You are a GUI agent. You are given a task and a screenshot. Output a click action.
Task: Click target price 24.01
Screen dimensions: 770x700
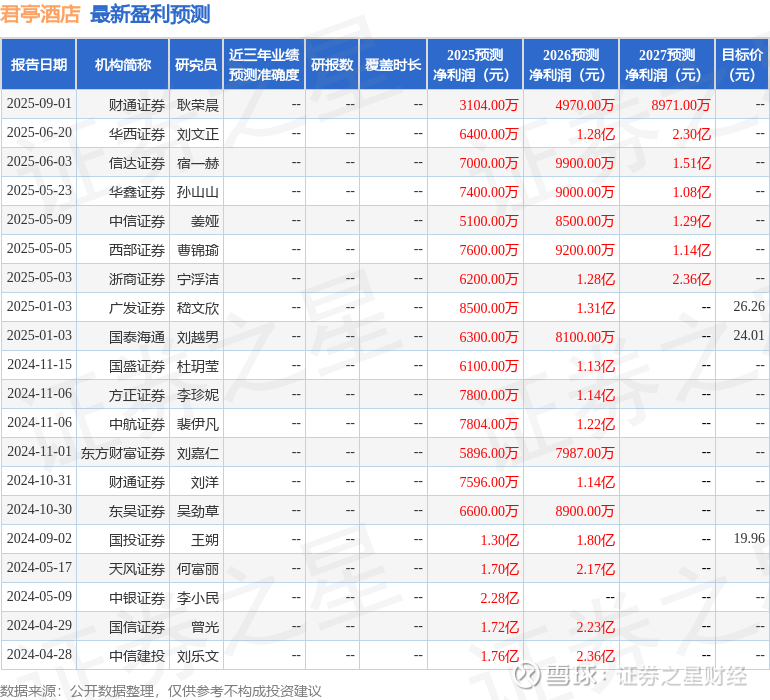tap(749, 335)
